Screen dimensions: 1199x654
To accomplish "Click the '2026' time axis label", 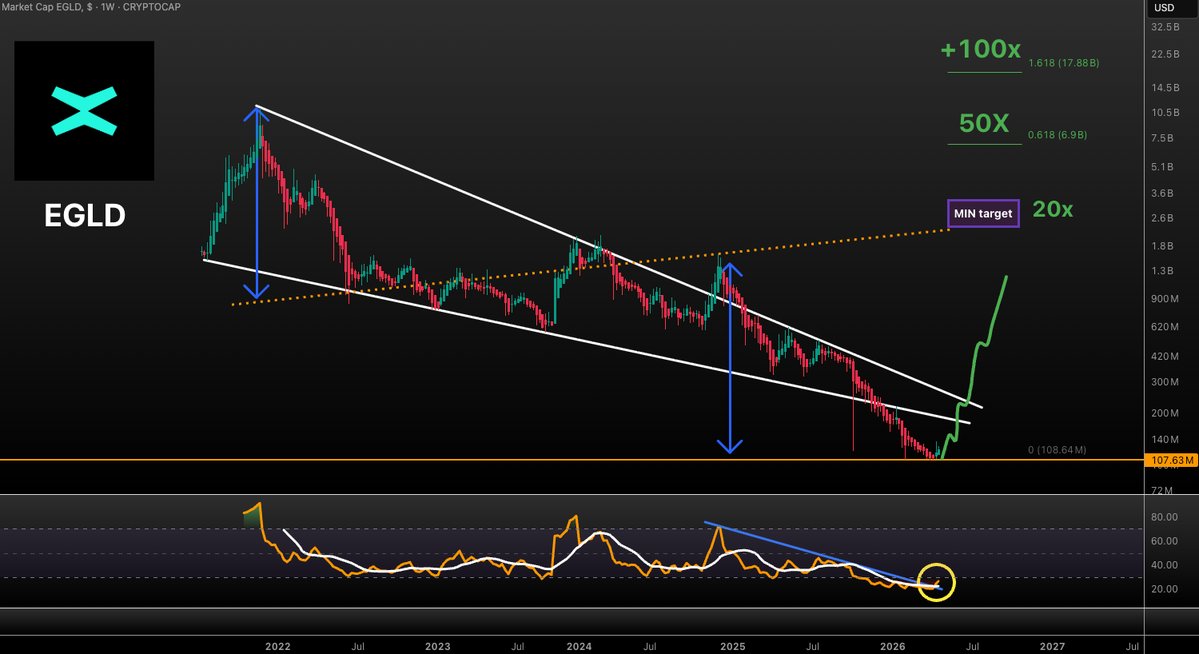I will pos(892,646).
